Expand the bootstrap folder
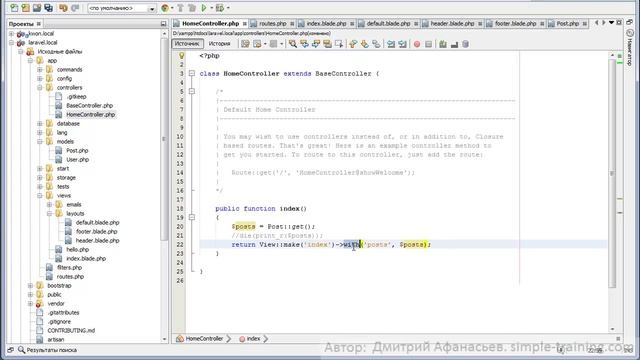 point(30,285)
